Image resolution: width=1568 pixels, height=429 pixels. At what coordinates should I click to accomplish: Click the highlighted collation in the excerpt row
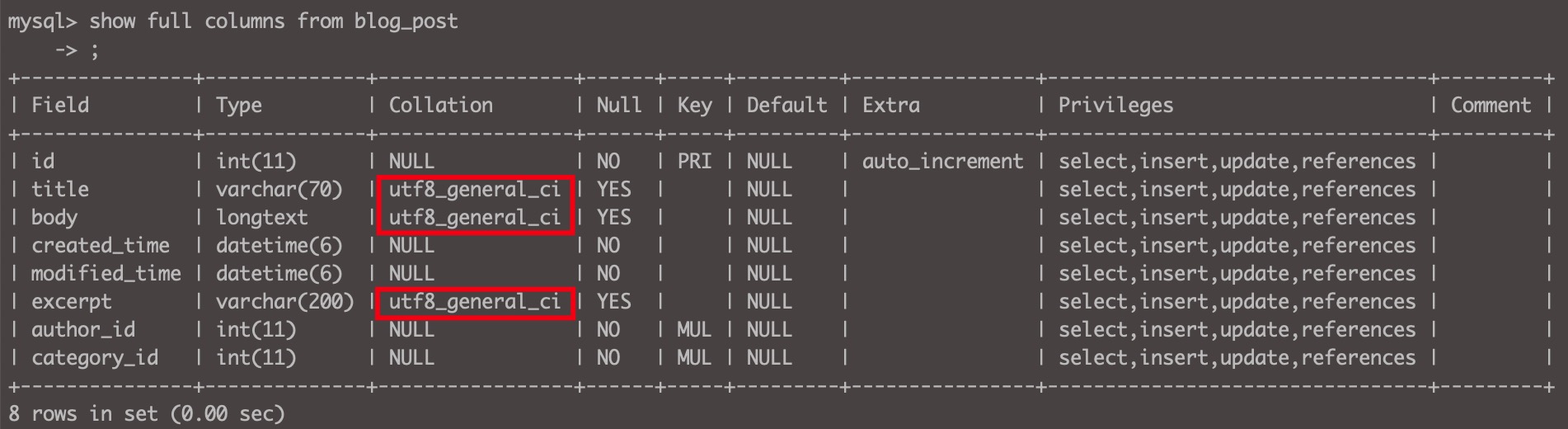pos(474,302)
